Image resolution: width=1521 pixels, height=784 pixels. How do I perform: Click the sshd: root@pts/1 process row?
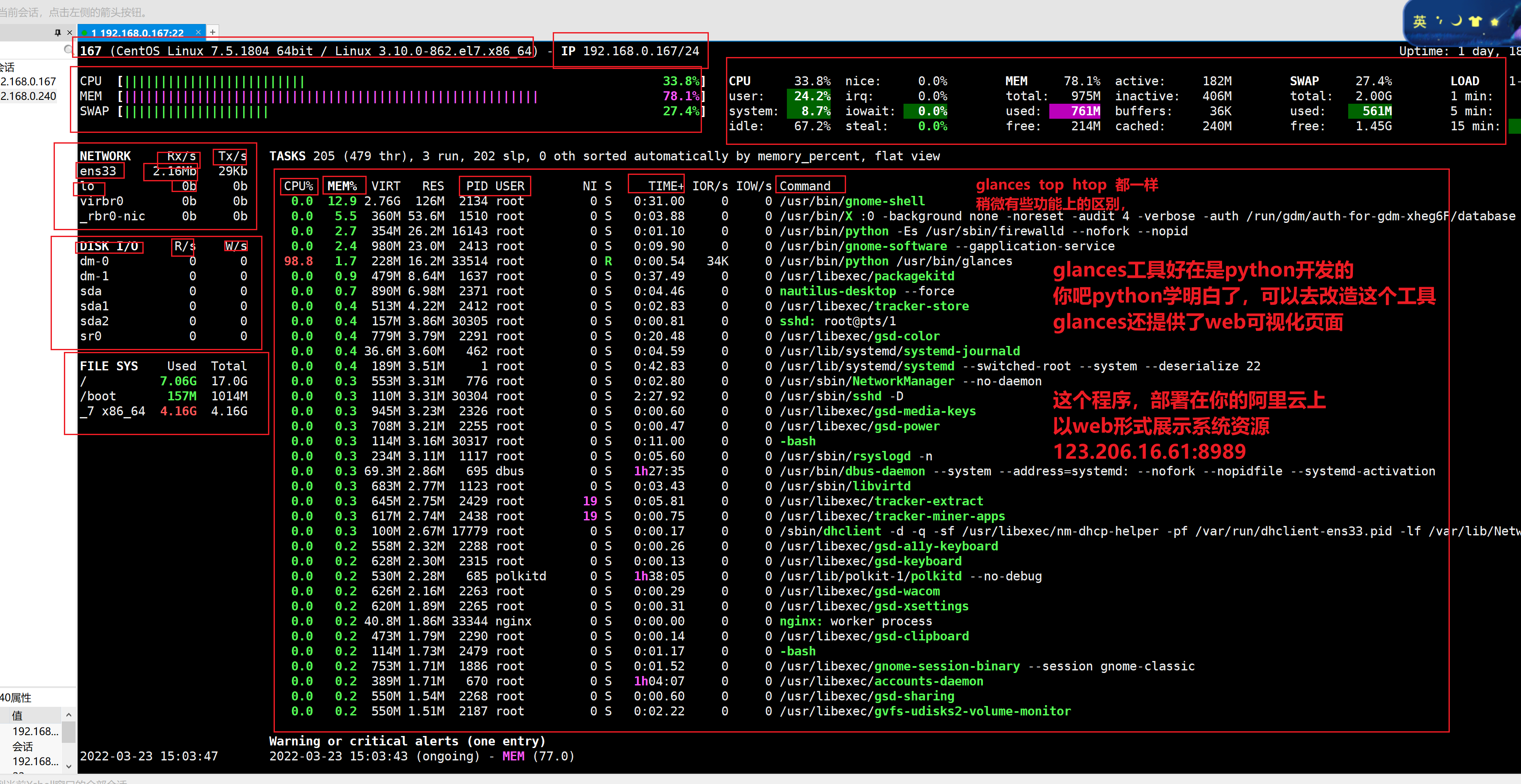pos(590,321)
